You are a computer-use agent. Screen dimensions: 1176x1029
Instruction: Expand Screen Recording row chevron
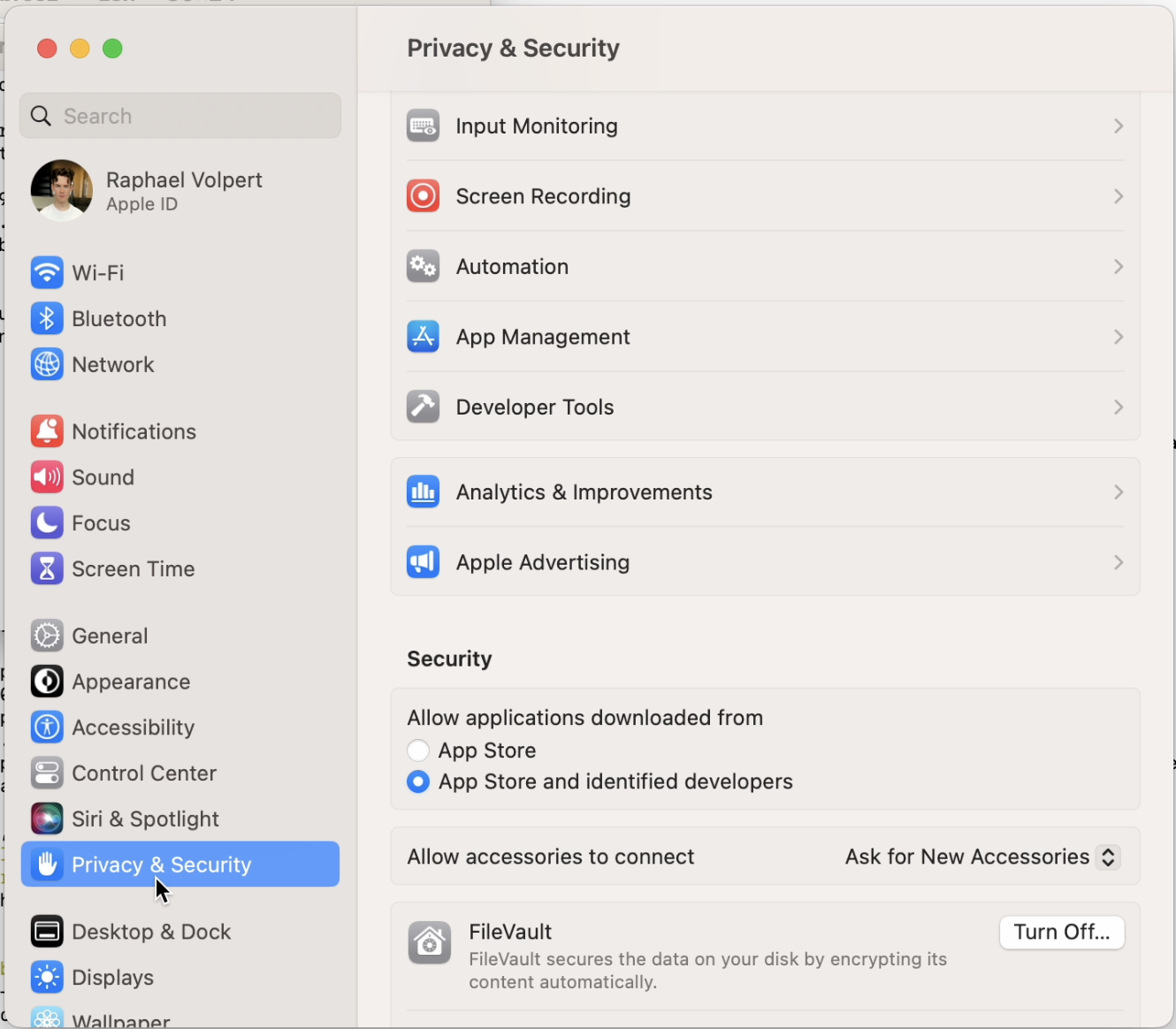coord(1119,196)
